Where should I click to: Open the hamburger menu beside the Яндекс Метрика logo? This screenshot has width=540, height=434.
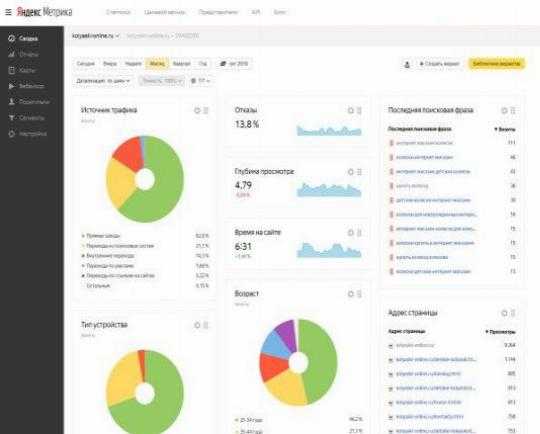click(8, 12)
